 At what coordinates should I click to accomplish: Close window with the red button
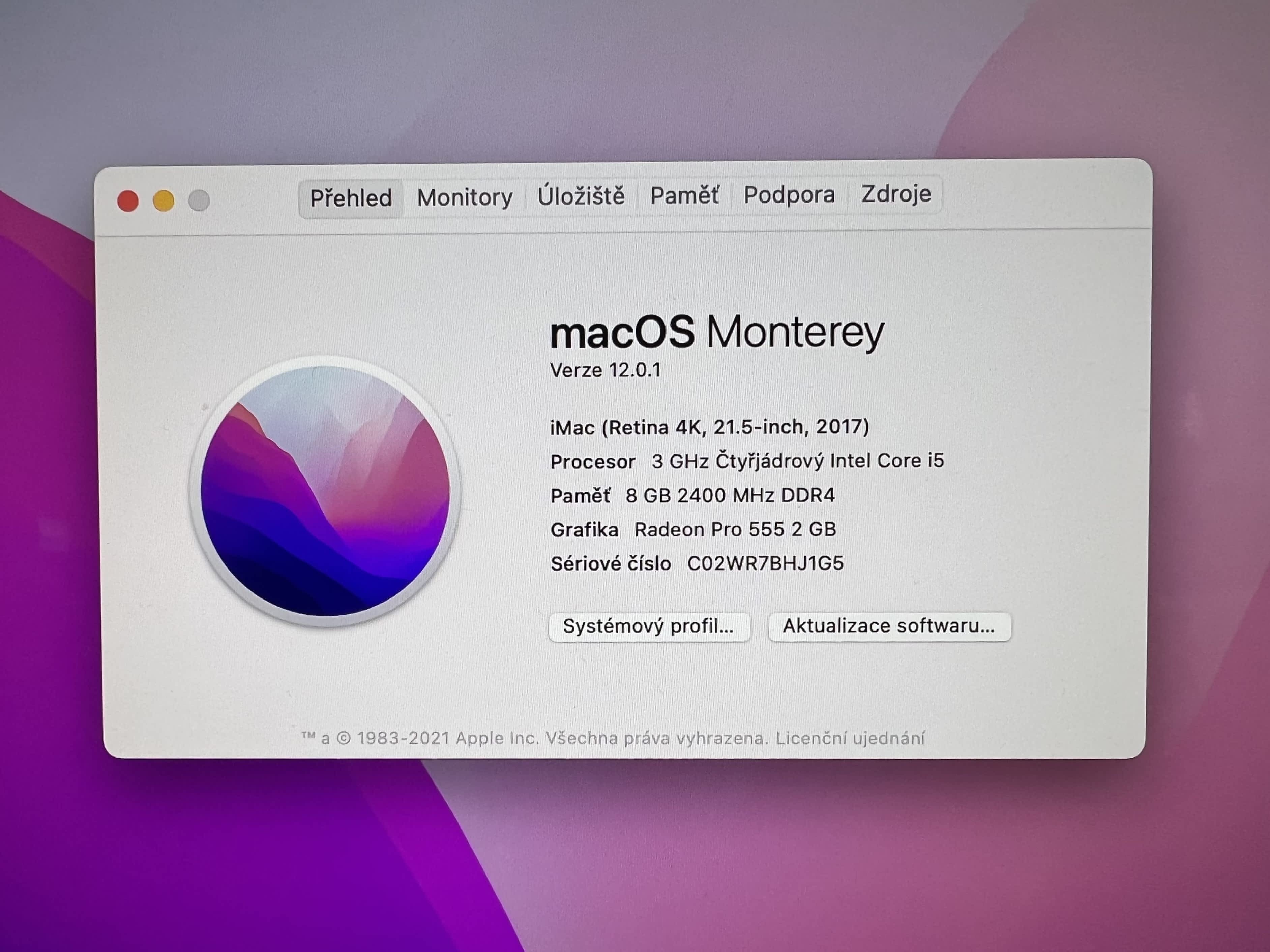click(128, 201)
